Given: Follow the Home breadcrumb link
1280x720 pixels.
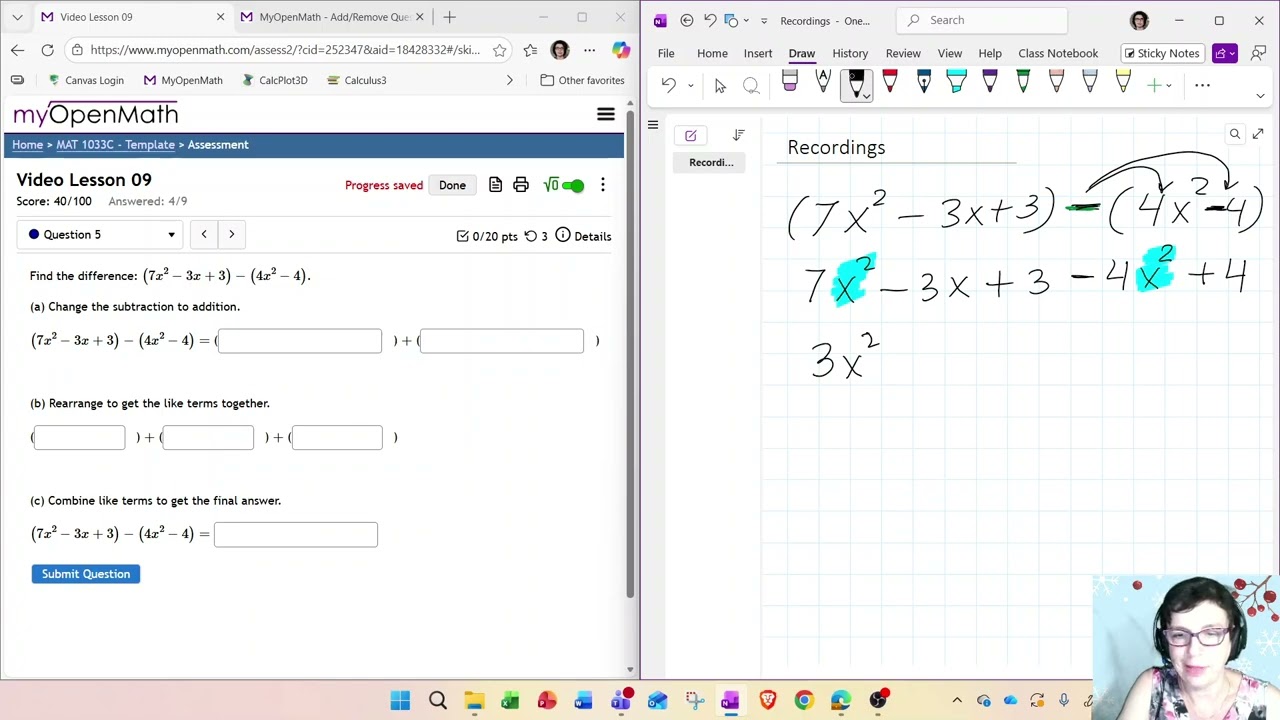Looking at the screenshot, I should click(27, 145).
